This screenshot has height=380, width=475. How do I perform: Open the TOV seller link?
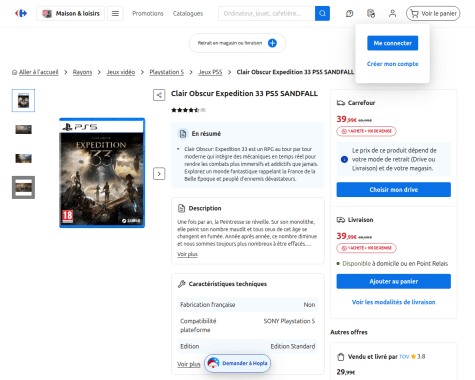pos(404,357)
